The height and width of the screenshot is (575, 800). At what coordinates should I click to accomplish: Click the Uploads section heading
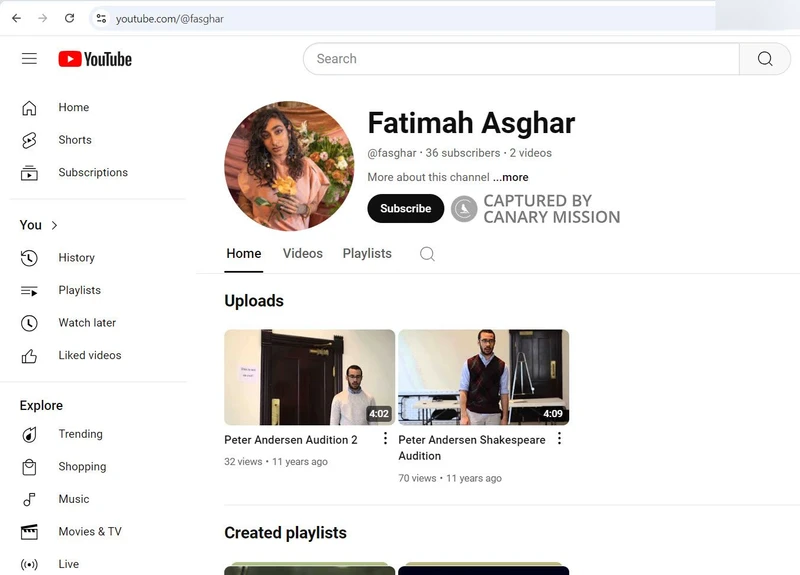point(254,301)
